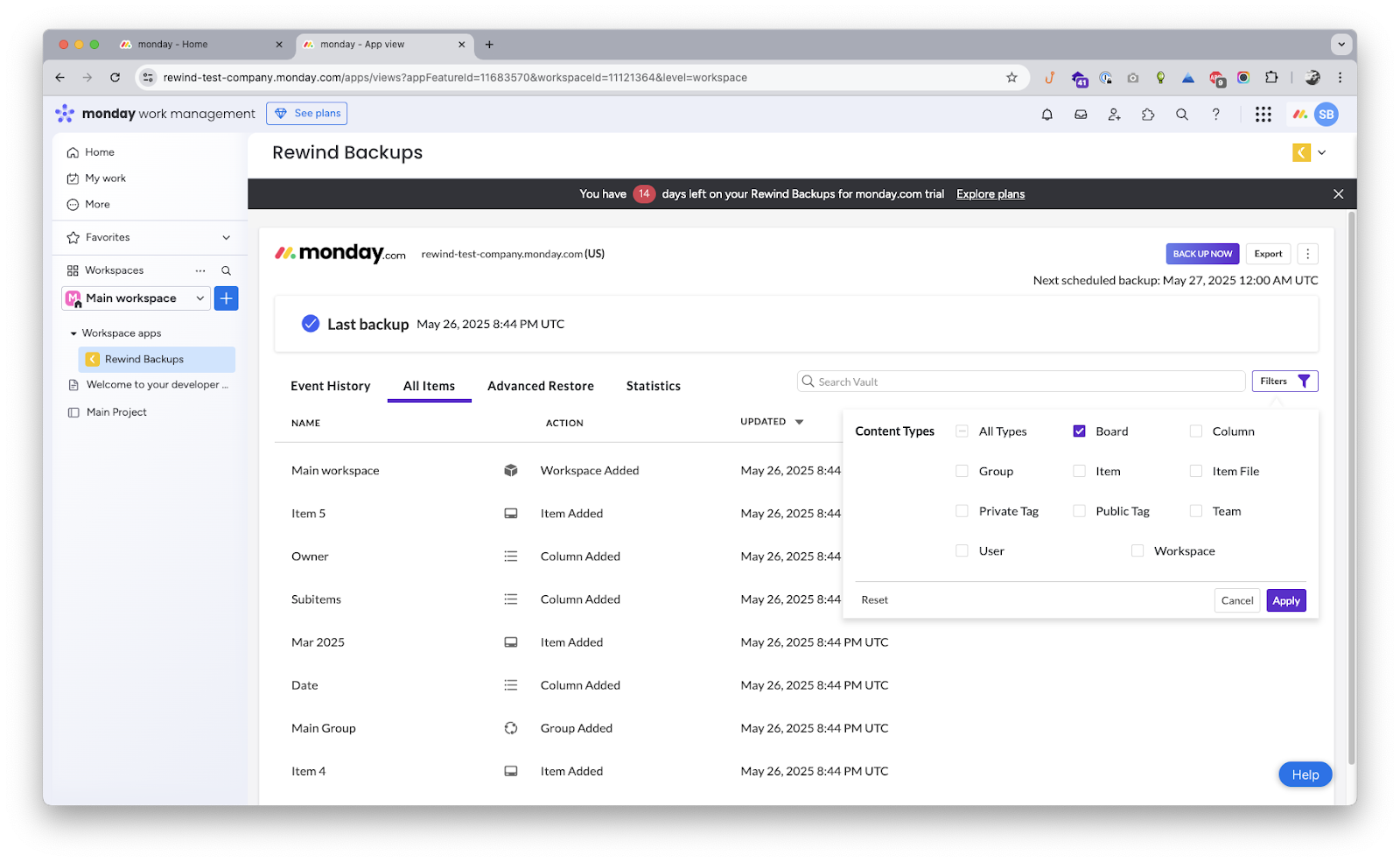Dismiss the trial banner with X

coord(1338,194)
